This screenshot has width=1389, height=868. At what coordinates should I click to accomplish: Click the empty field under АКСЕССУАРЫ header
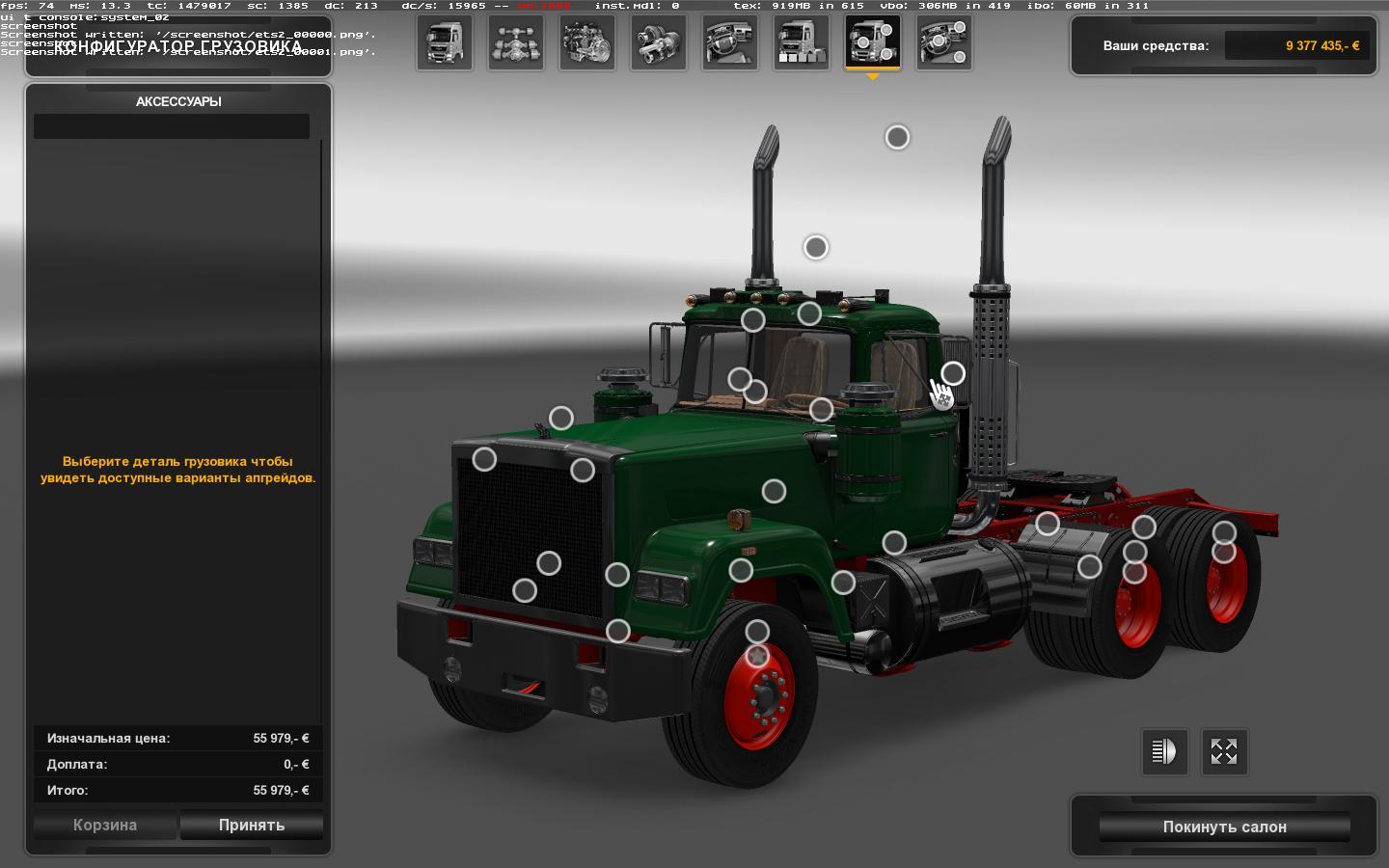(x=172, y=126)
